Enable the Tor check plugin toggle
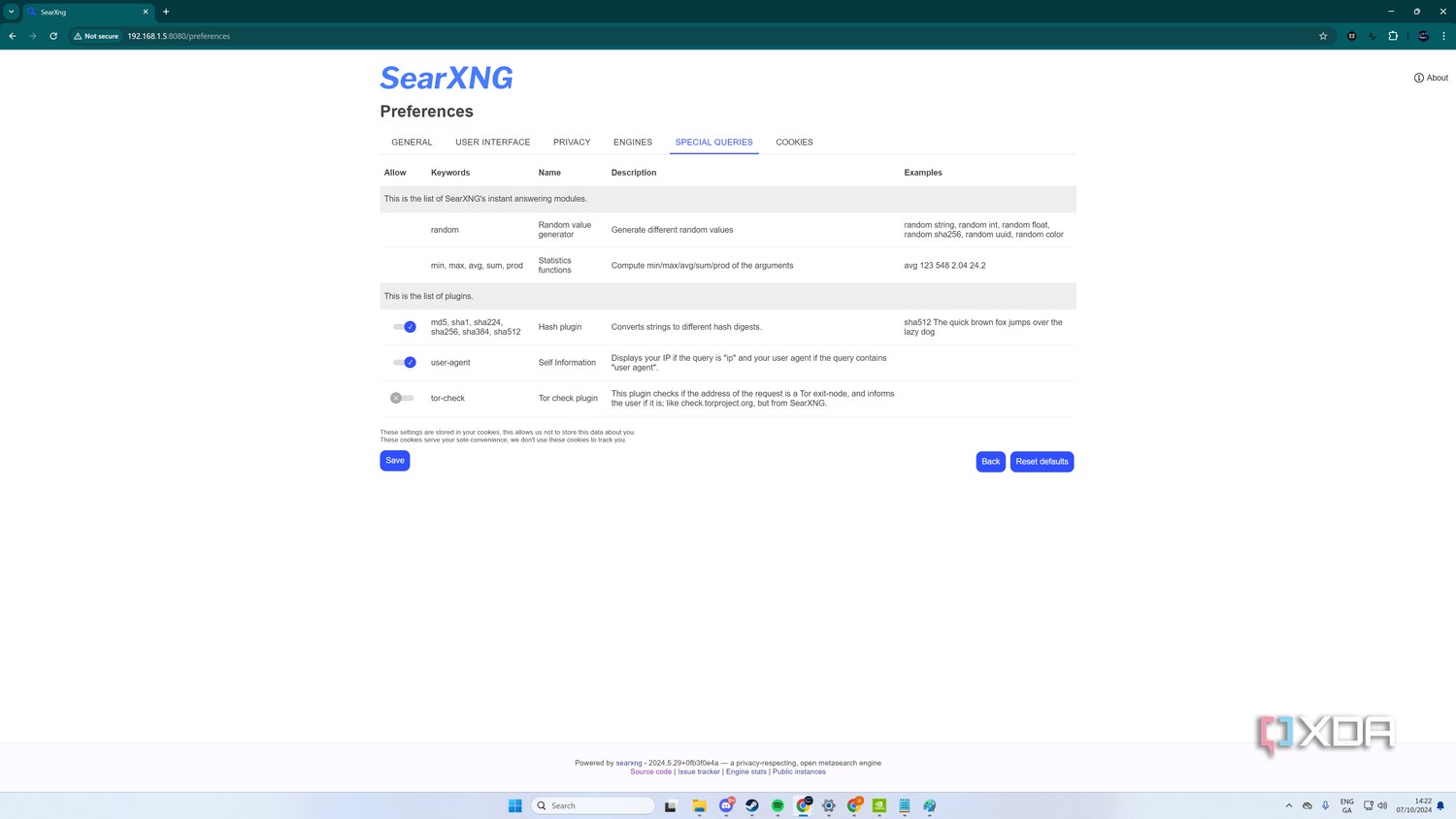This screenshot has height=819, width=1456. 402,398
